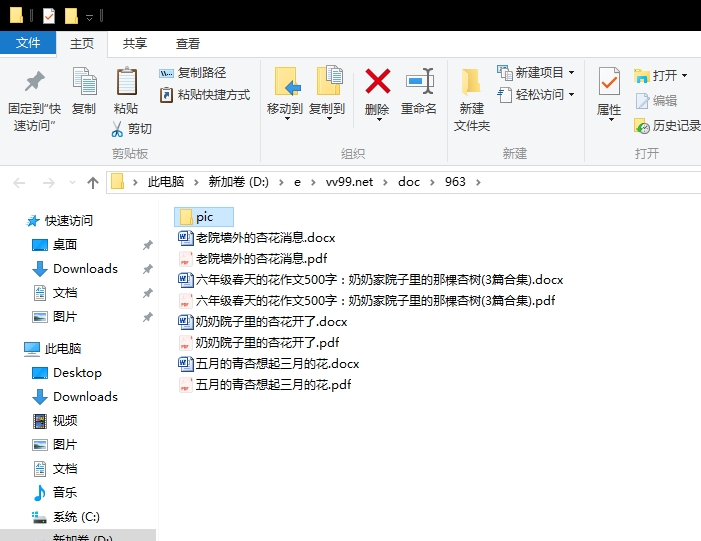Select 老院墙外的杏花消息.pdf

tap(253, 258)
